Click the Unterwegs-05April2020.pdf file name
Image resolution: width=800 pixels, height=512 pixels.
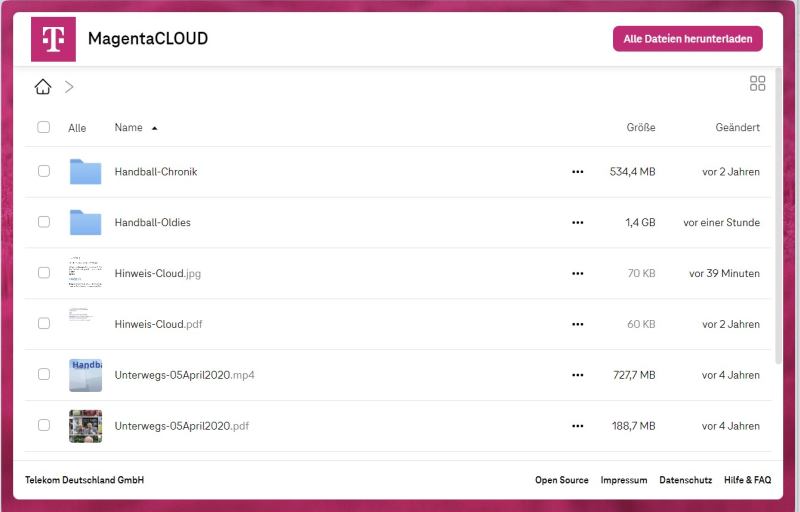182,426
